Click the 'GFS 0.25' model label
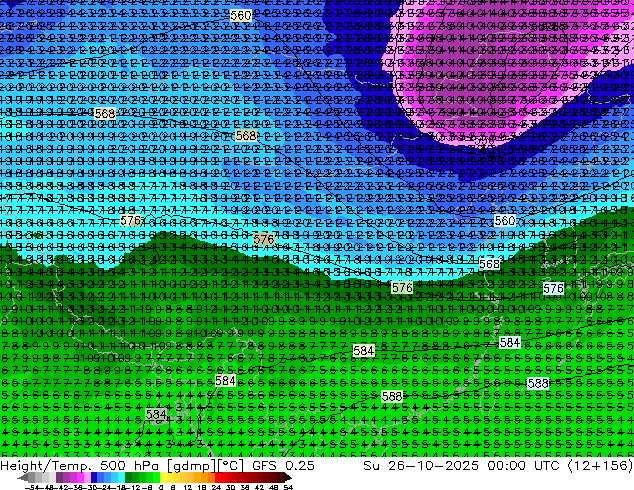Viewport: 634px width, 490px height. [x=283, y=466]
